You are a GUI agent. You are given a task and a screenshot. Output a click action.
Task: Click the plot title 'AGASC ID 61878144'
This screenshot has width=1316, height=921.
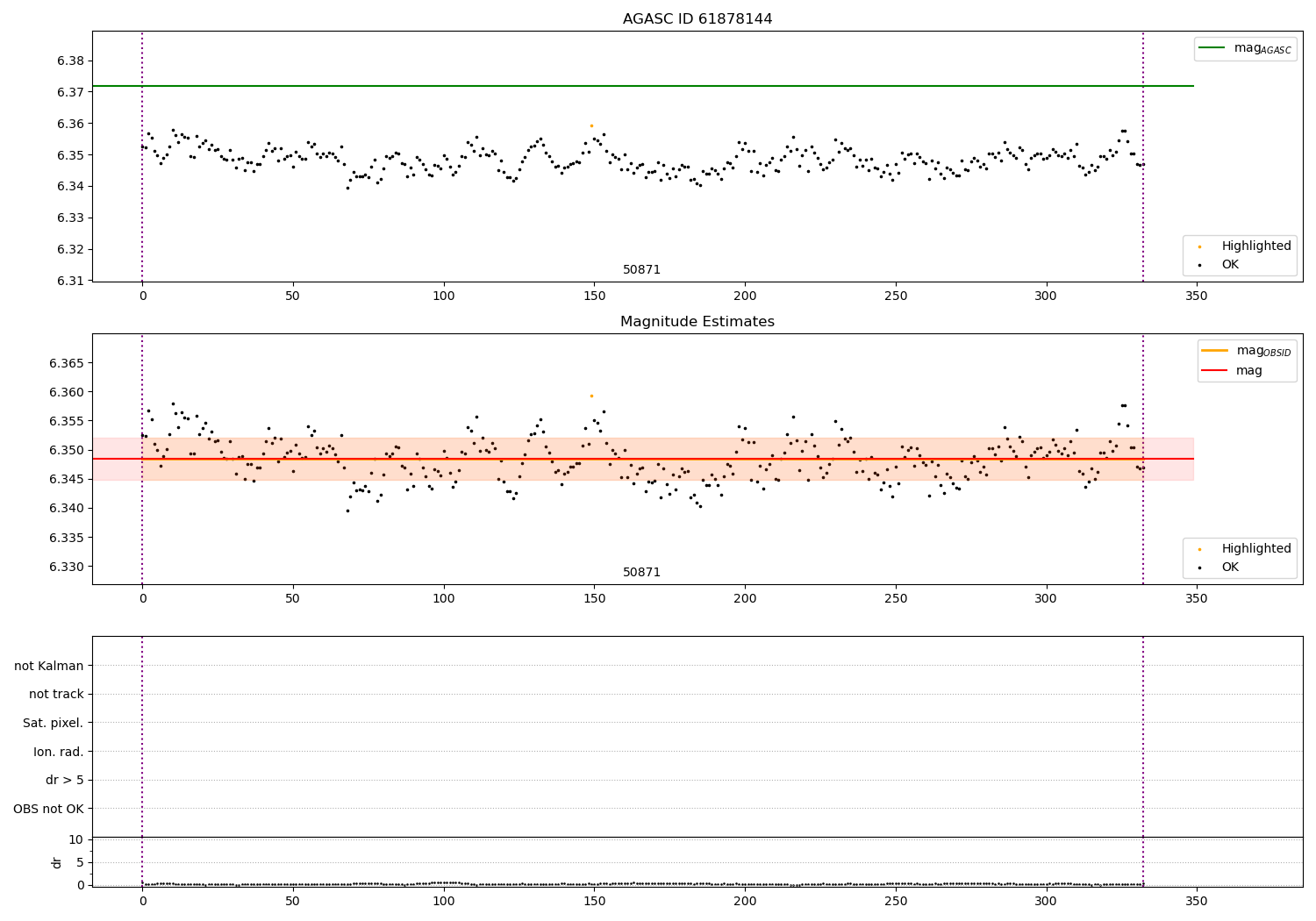[697, 19]
